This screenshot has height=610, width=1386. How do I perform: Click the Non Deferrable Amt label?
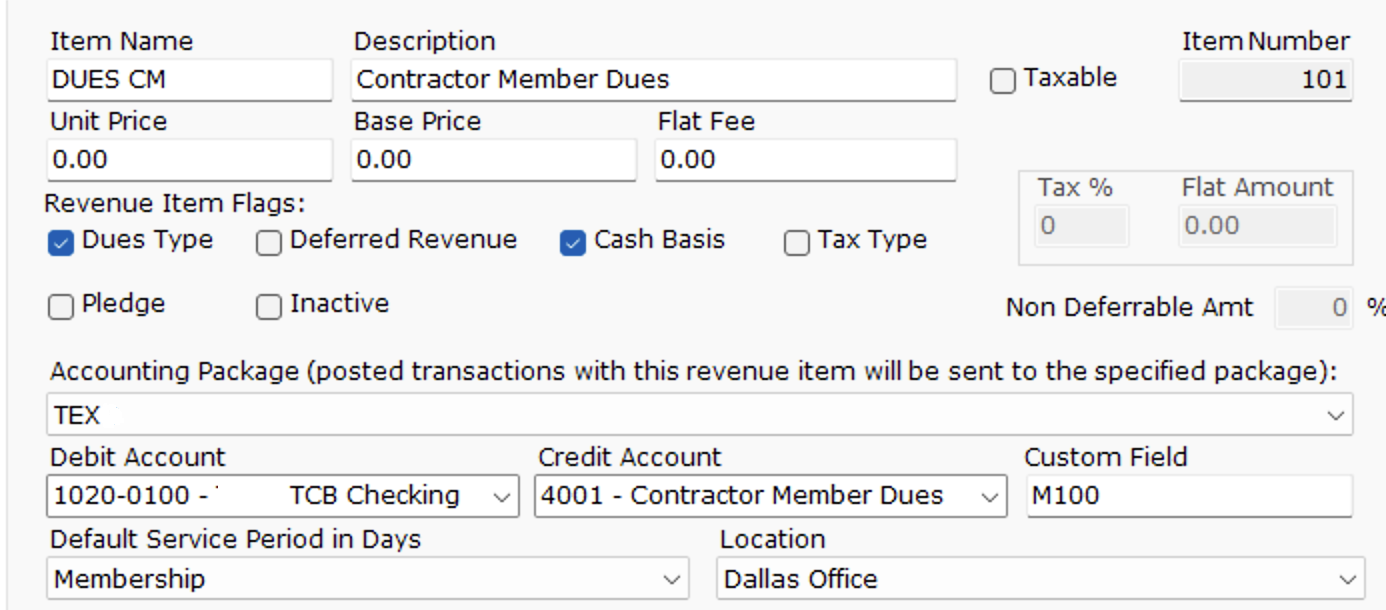1130,308
